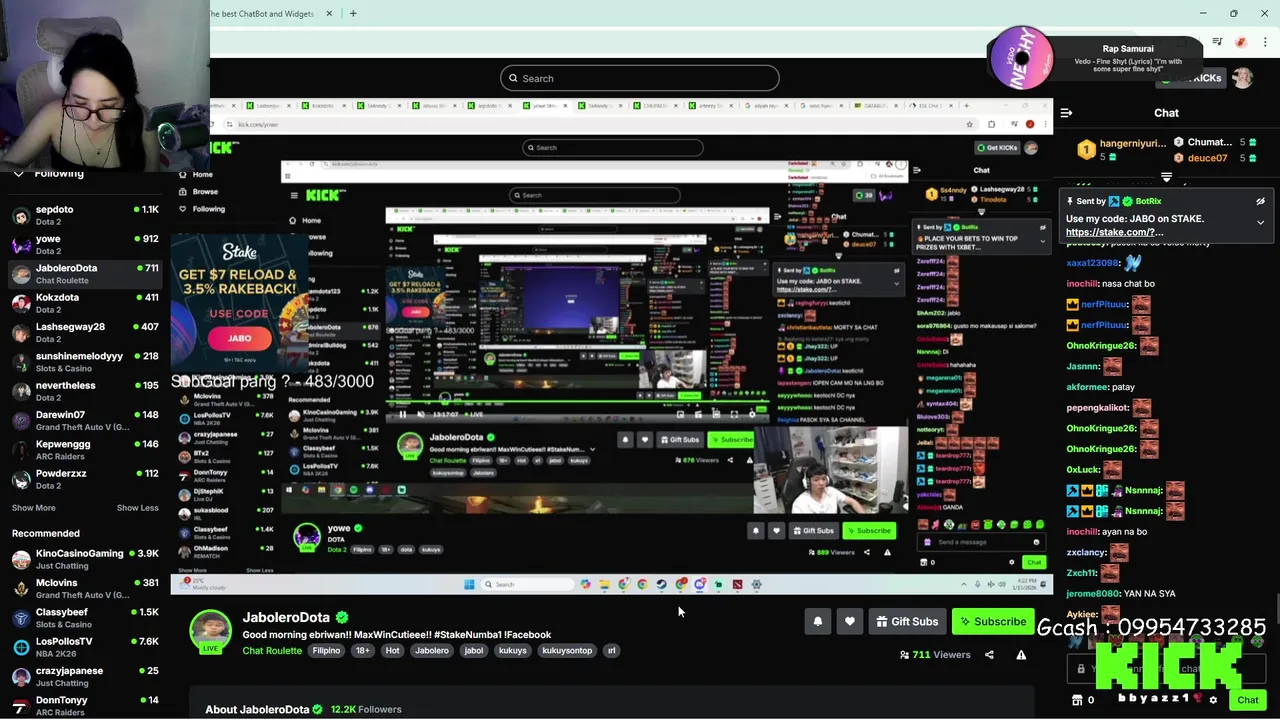Click BotRix sender name in pinned message
1280x720 pixels.
pos(1148,201)
